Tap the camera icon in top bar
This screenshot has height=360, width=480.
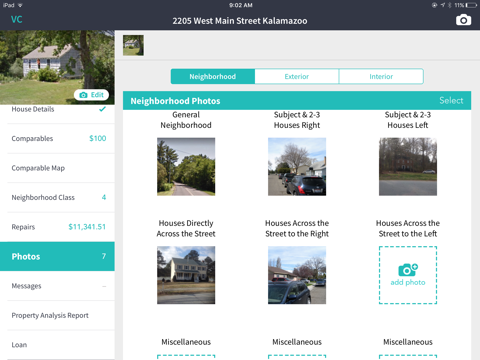click(x=463, y=20)
